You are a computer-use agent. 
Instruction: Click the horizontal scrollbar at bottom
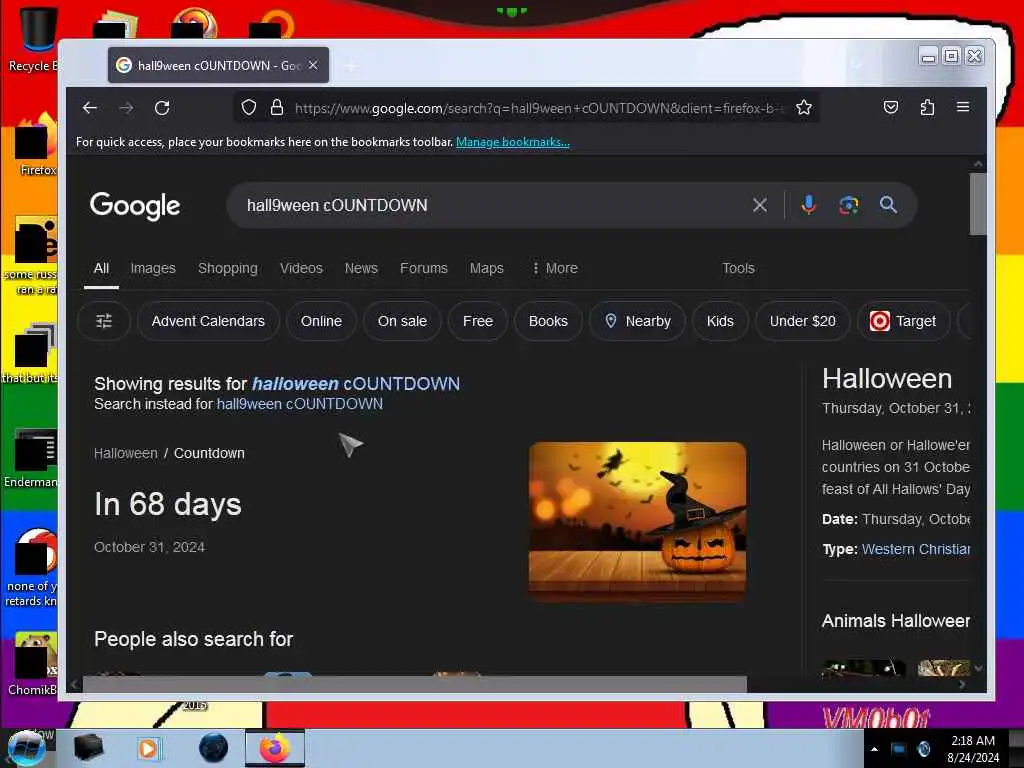pyautogui.click(x=415, y=684)
